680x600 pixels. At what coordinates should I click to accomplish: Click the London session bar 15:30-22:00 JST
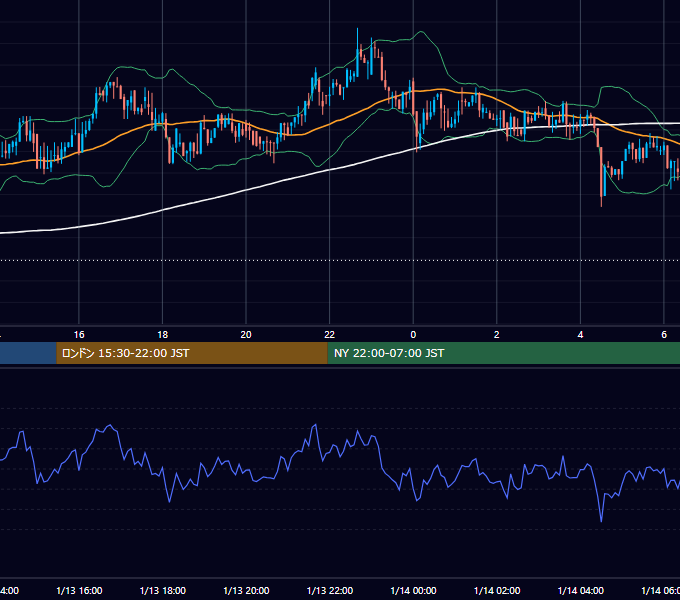192,353
